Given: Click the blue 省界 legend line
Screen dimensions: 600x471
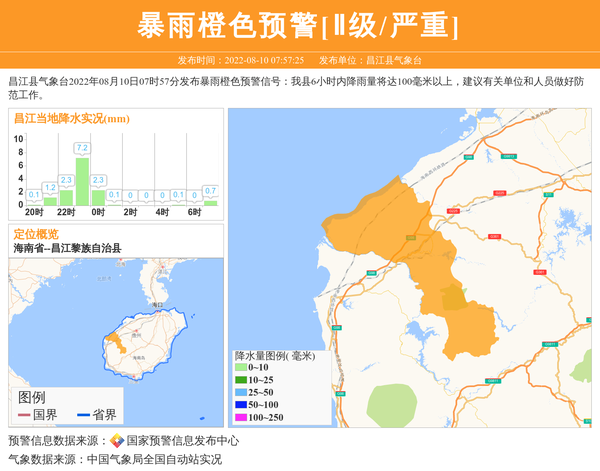Looking at the screenshot, I should tap(85, 415).
